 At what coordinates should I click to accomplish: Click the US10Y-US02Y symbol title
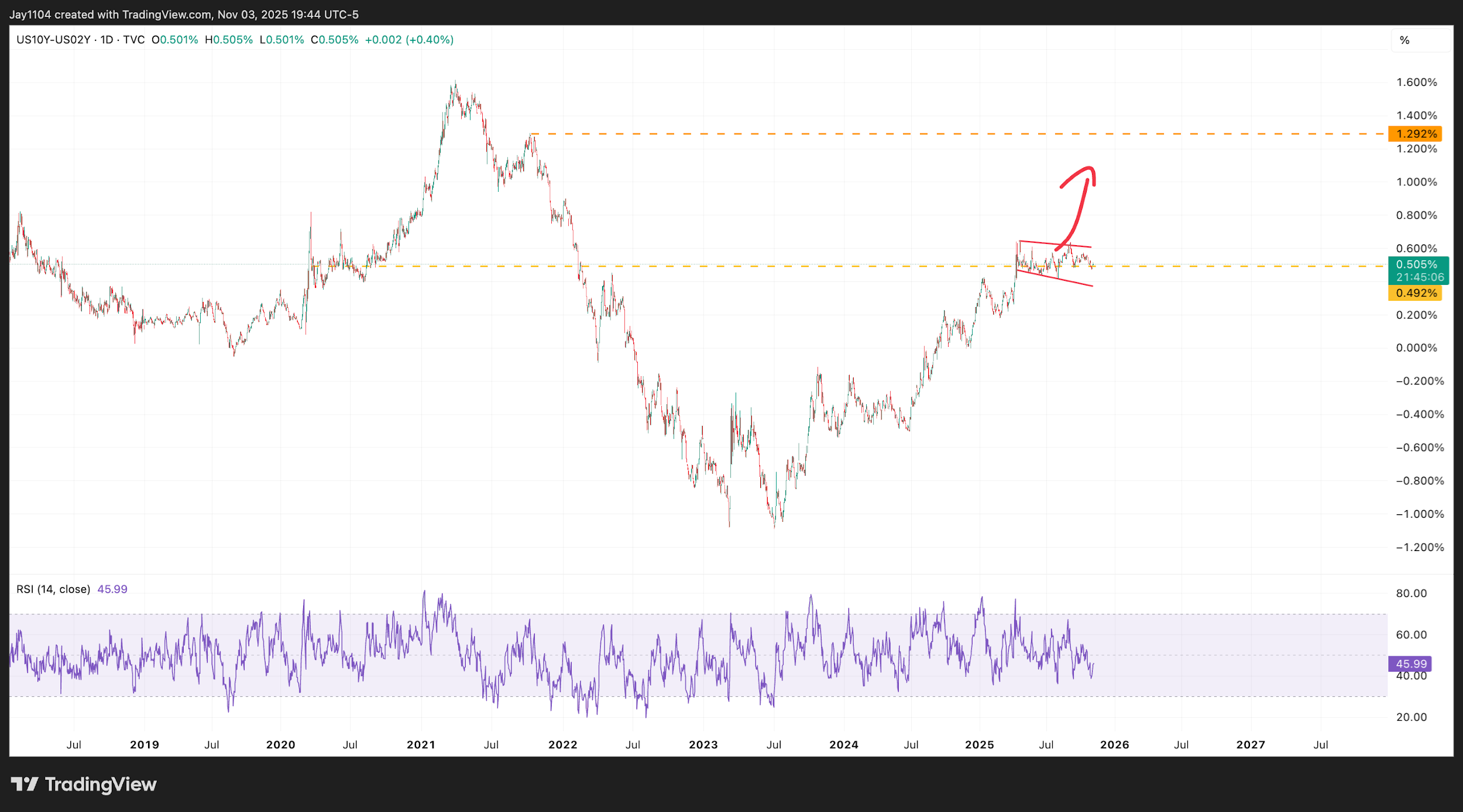pos(53,40)
